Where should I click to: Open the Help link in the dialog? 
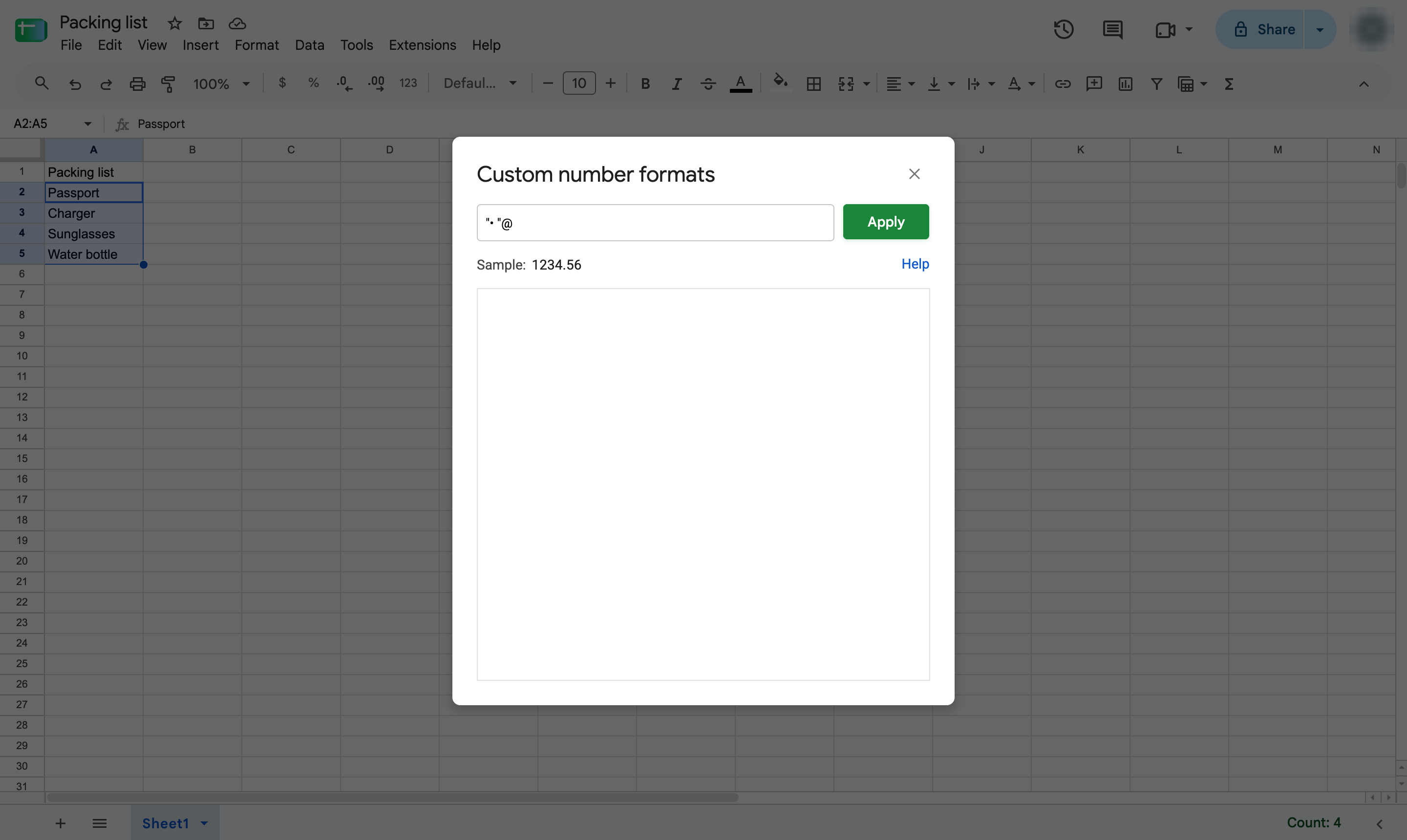point(915,264)
